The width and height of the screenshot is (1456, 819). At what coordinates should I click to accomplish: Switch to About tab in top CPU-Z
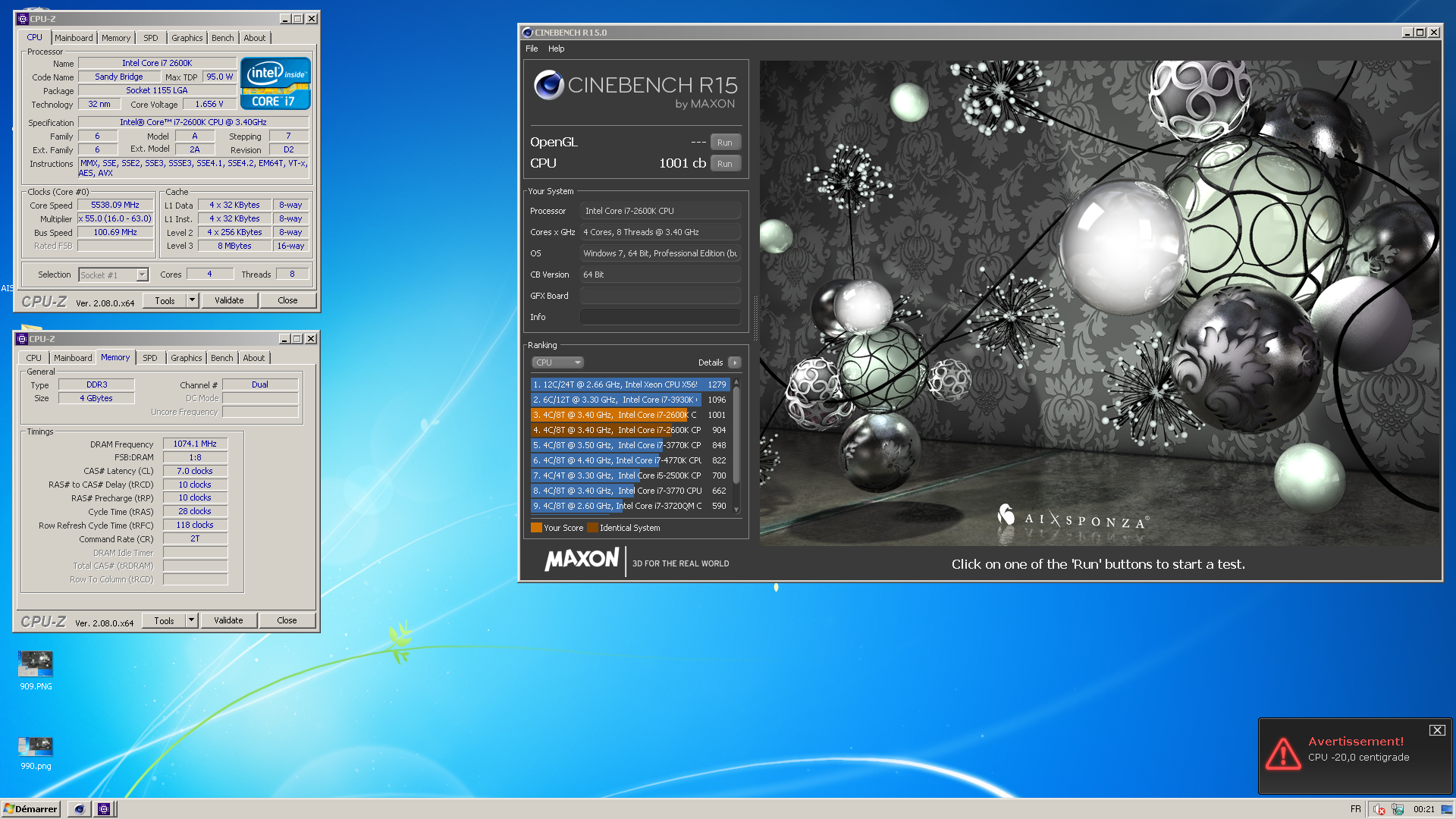pos(255,38)
